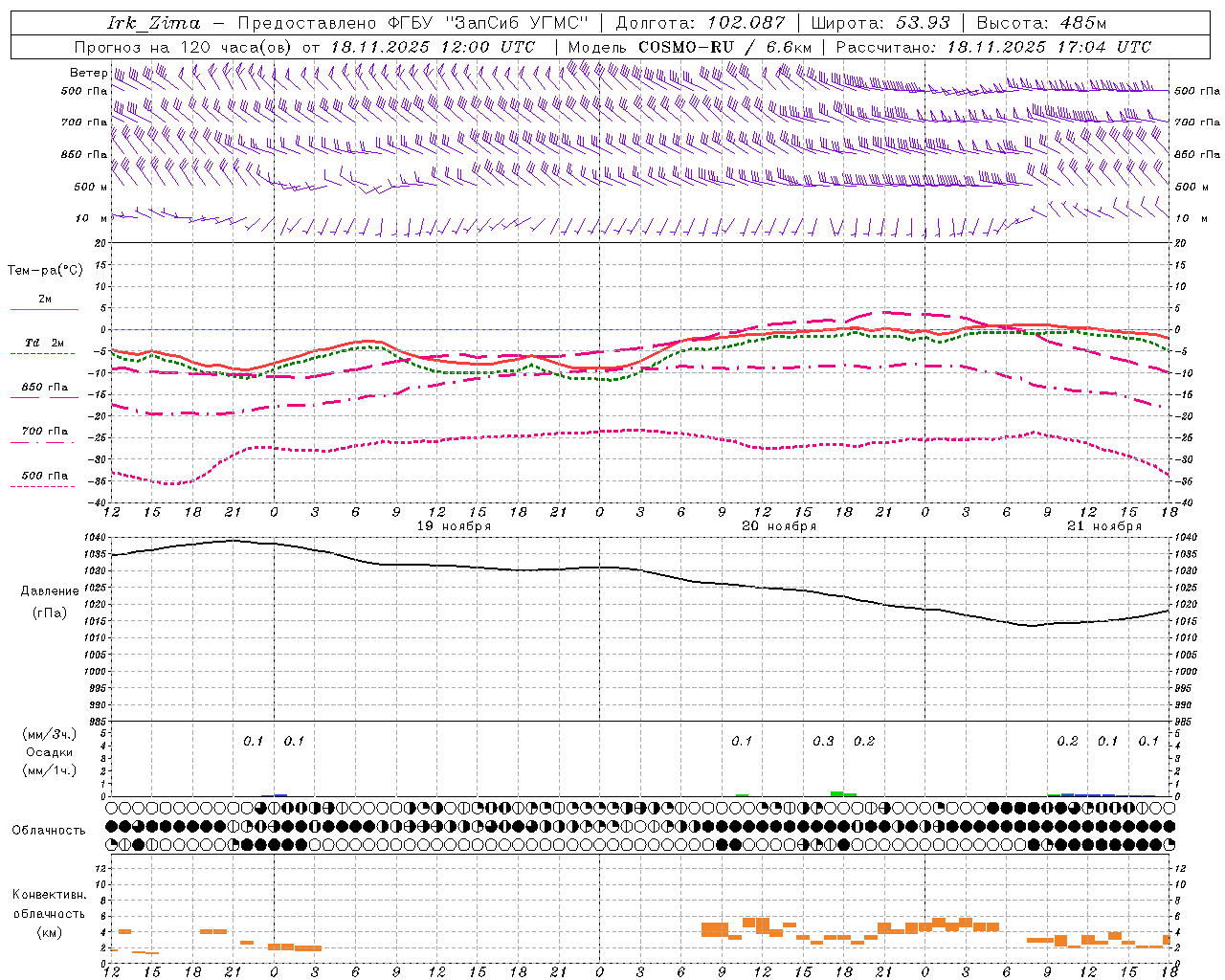Image resolution: width=1225 pixels, height=980 pixels.
Task: Click the computed time Рассчитано: 18.11.2025 17:04 UTC
Action: tap(993, 47)
